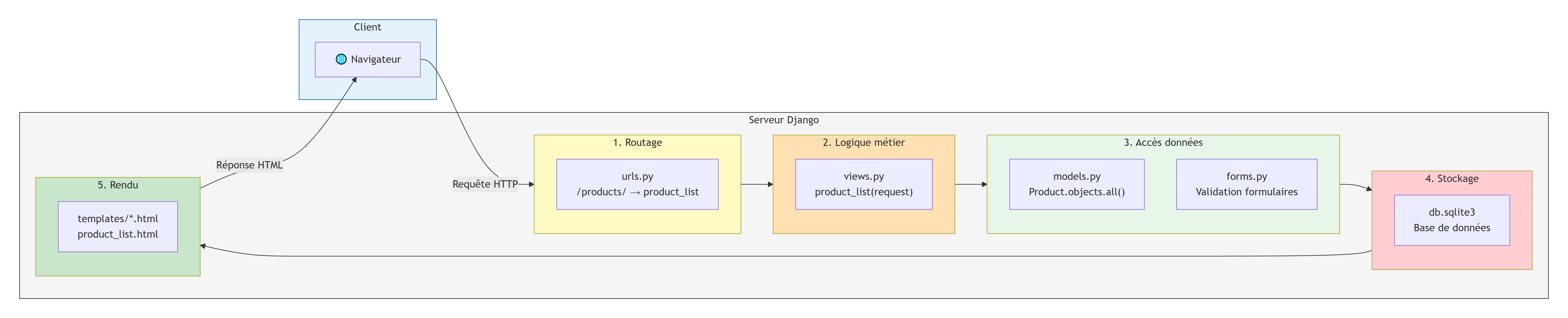Click the '1. Routage' heading
The width and height of the screenshot is (1568, 318).
[x=637, y=142]
